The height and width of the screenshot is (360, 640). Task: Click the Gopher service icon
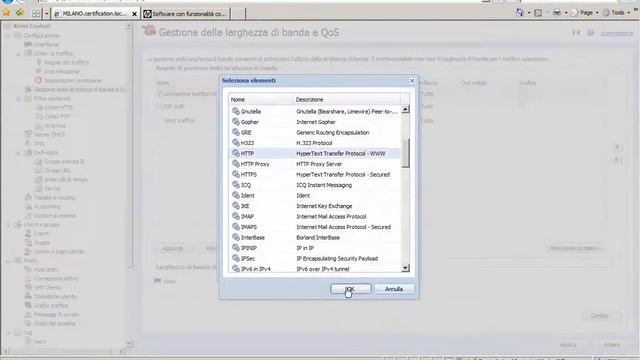click(236, 122)
